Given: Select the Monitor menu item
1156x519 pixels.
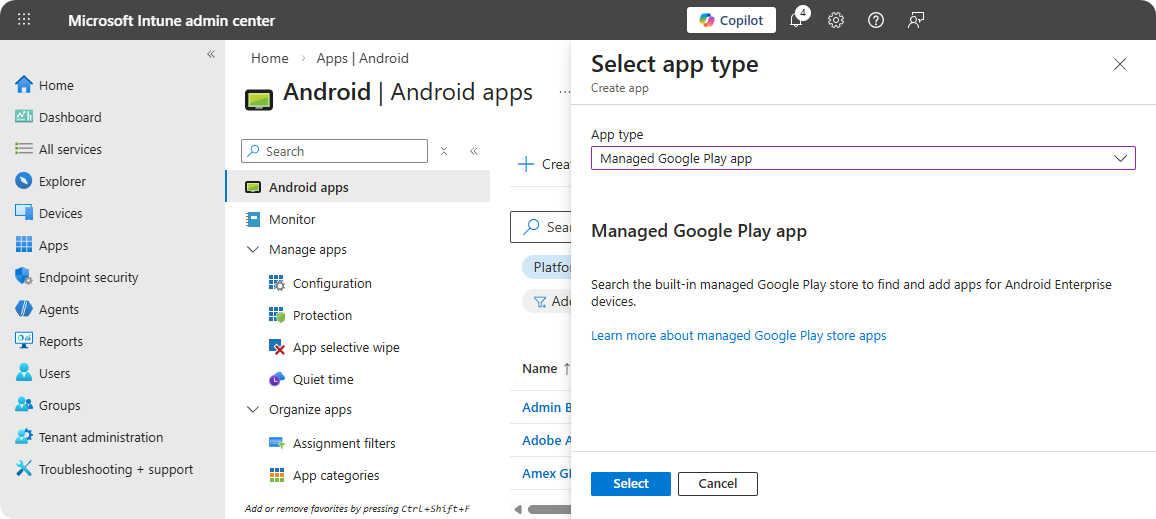Looking at the screenshot, I should 292,219.
